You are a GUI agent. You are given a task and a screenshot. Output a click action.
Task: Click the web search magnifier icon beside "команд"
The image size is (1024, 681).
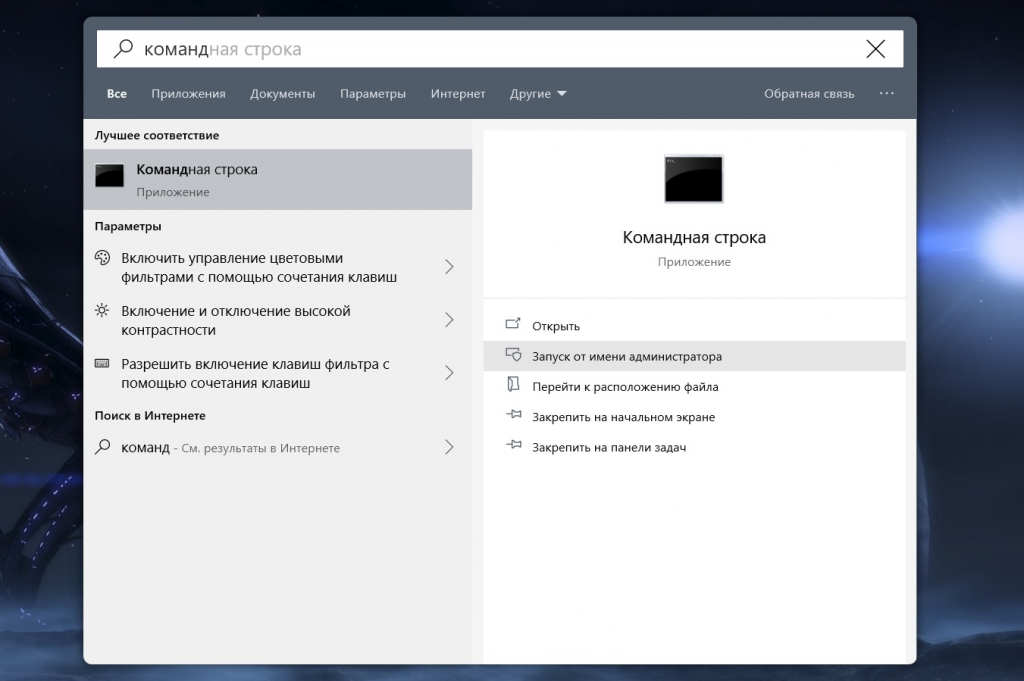click(x=103, y=447)
